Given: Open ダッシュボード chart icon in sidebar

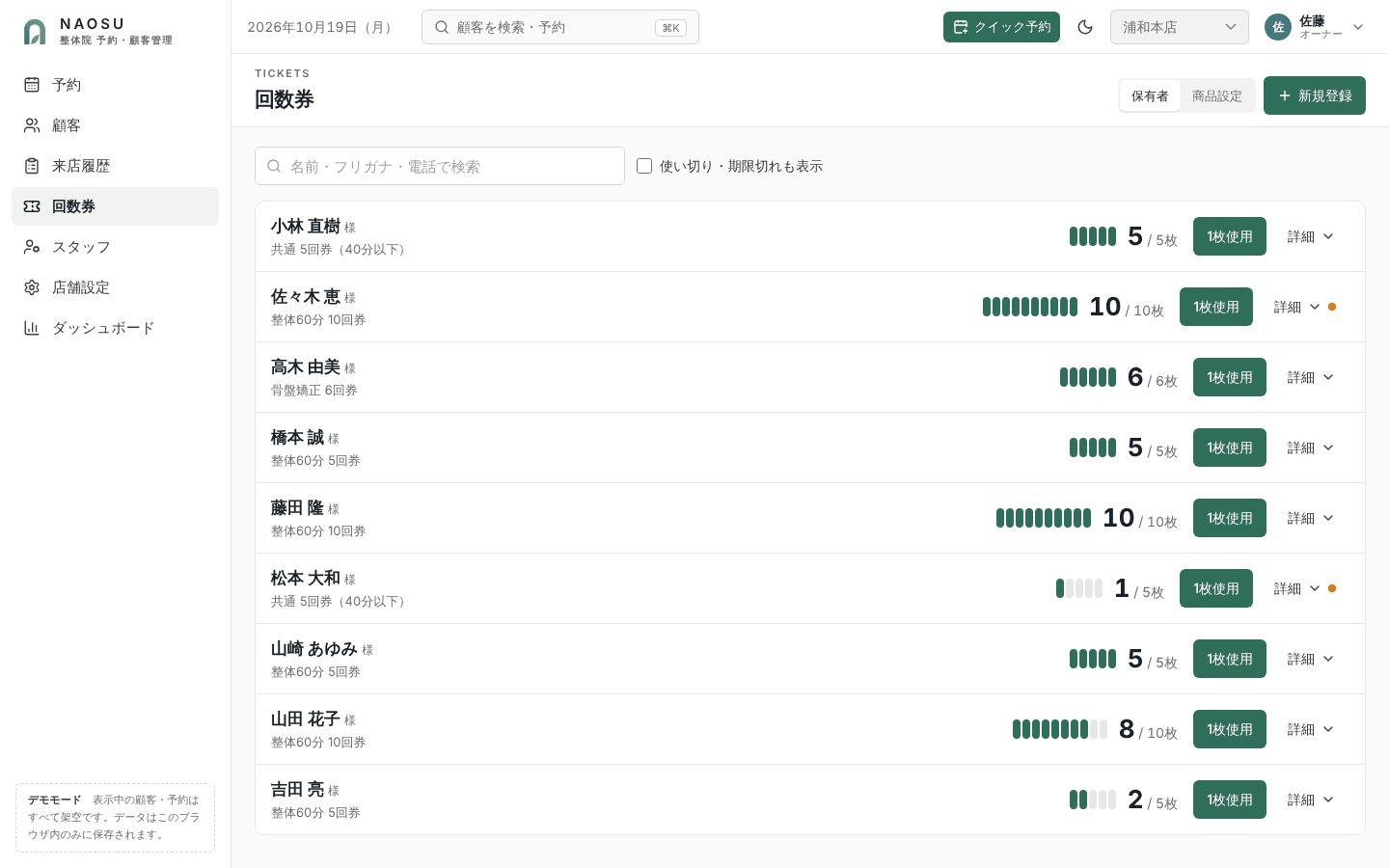Looking at the screenshot, I should point(32,328).
